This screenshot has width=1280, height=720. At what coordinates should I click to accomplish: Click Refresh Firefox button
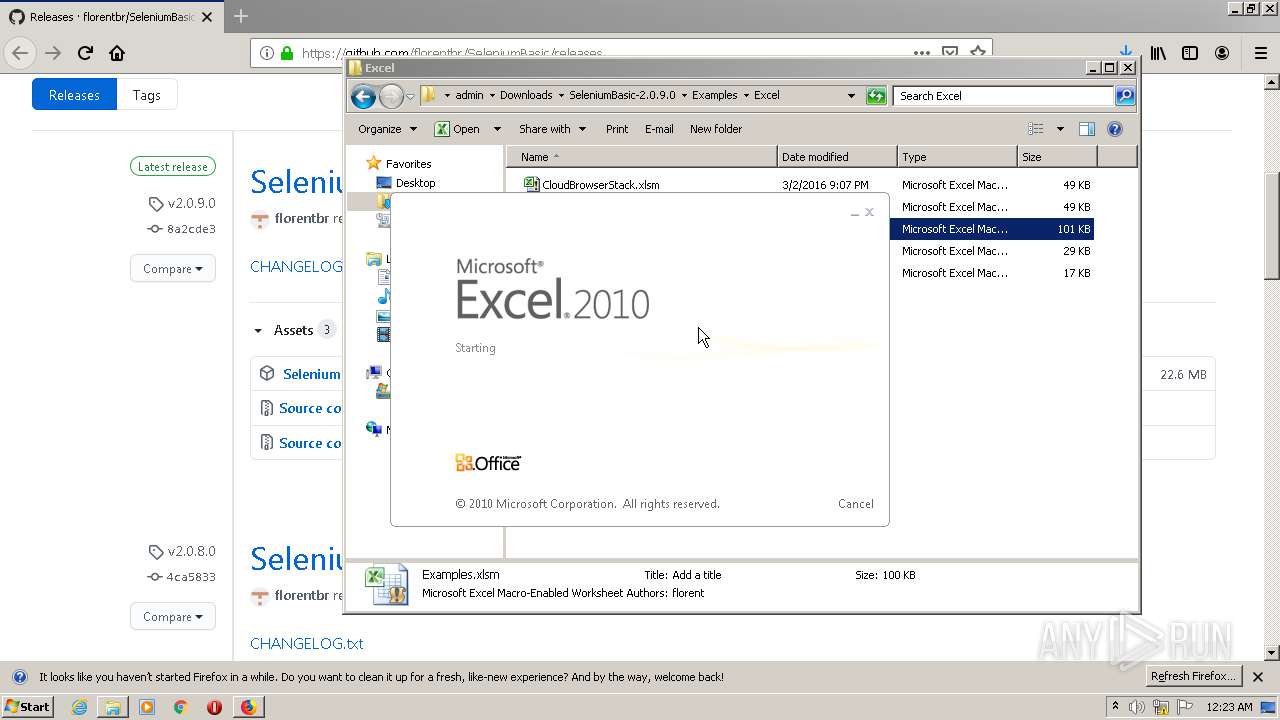pyautogui.click(x=1194, y=677)
